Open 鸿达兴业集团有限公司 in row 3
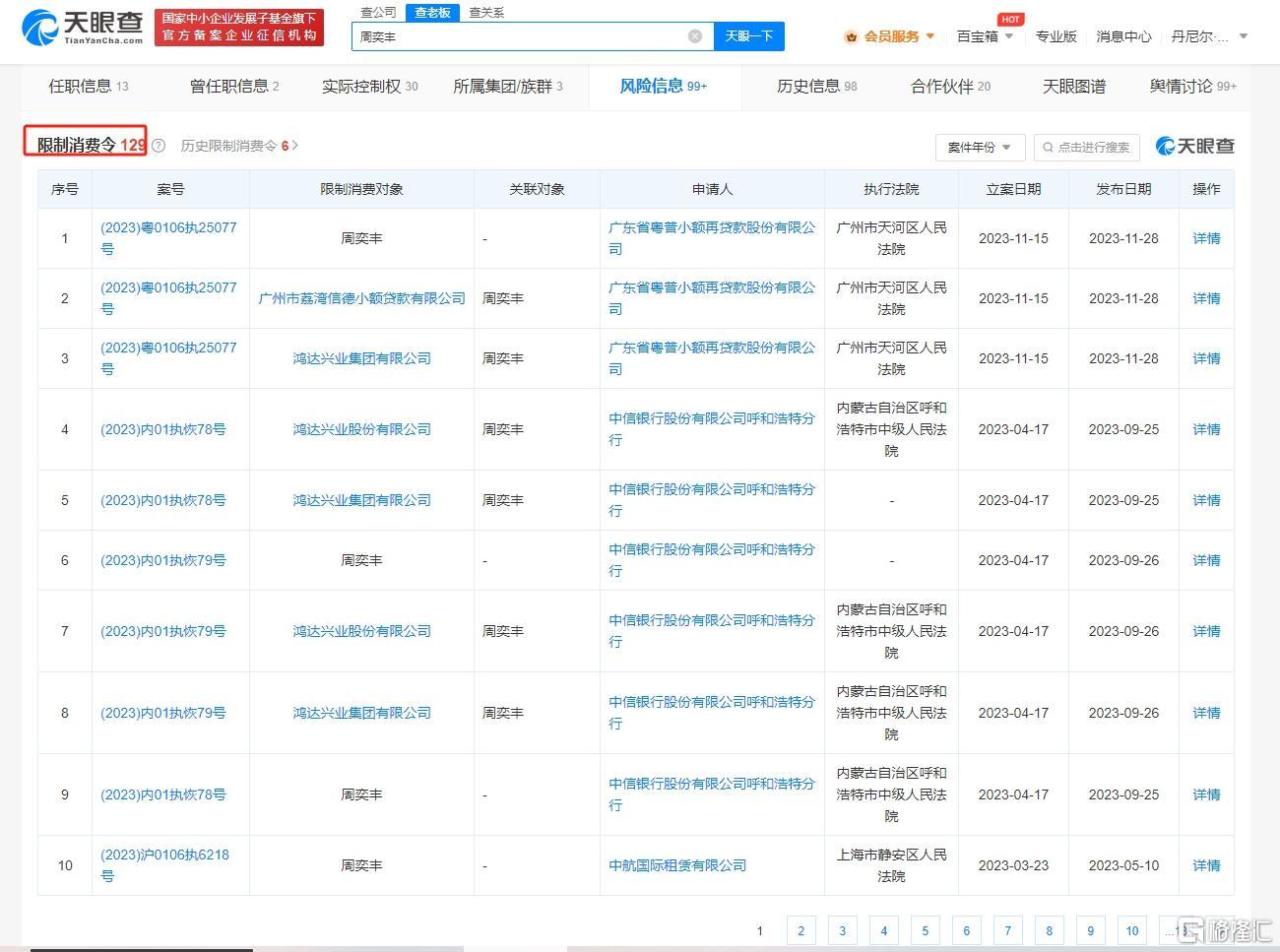The width and height of the screenshot is (1280, 952). (x=361, y=358)
